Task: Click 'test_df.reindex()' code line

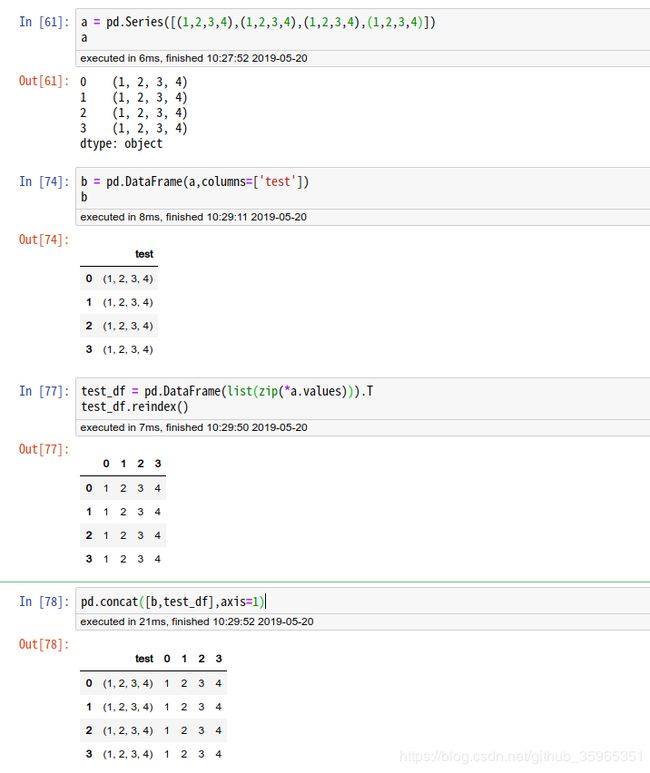Action: 135,407
